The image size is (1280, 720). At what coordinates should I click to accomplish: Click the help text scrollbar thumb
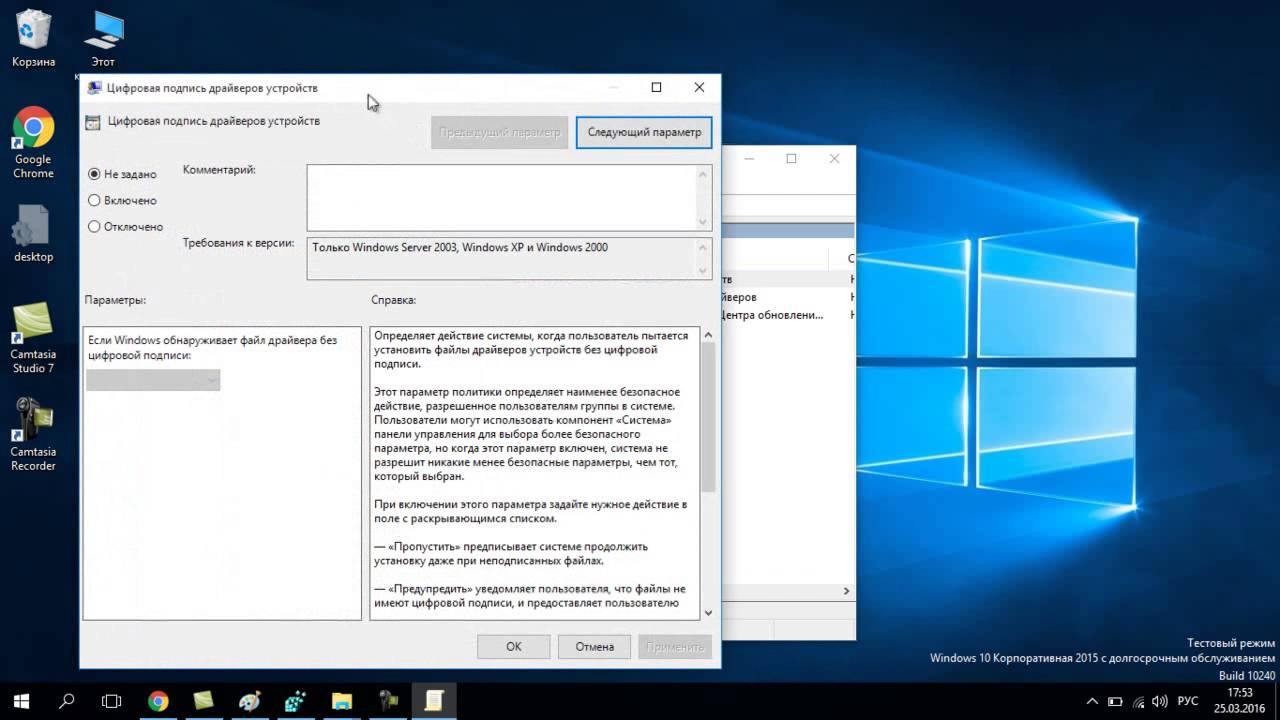pos(708,417)
